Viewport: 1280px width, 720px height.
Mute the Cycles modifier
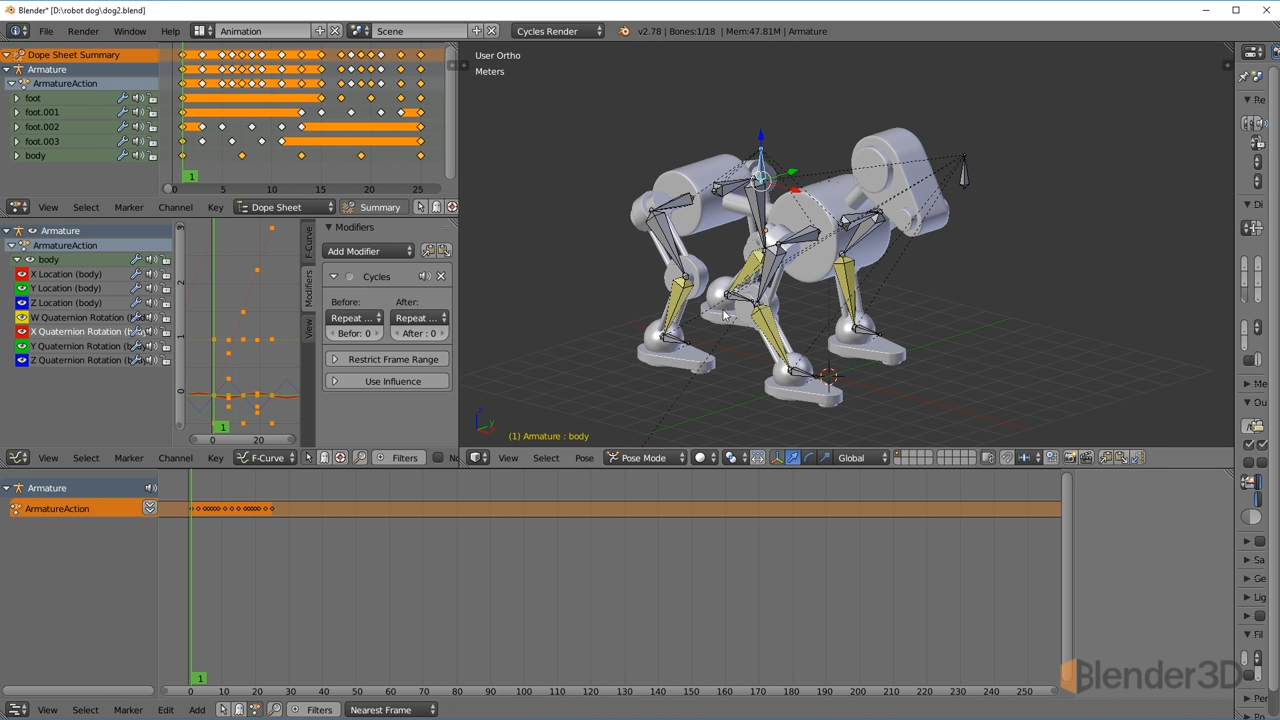[424, 276]
